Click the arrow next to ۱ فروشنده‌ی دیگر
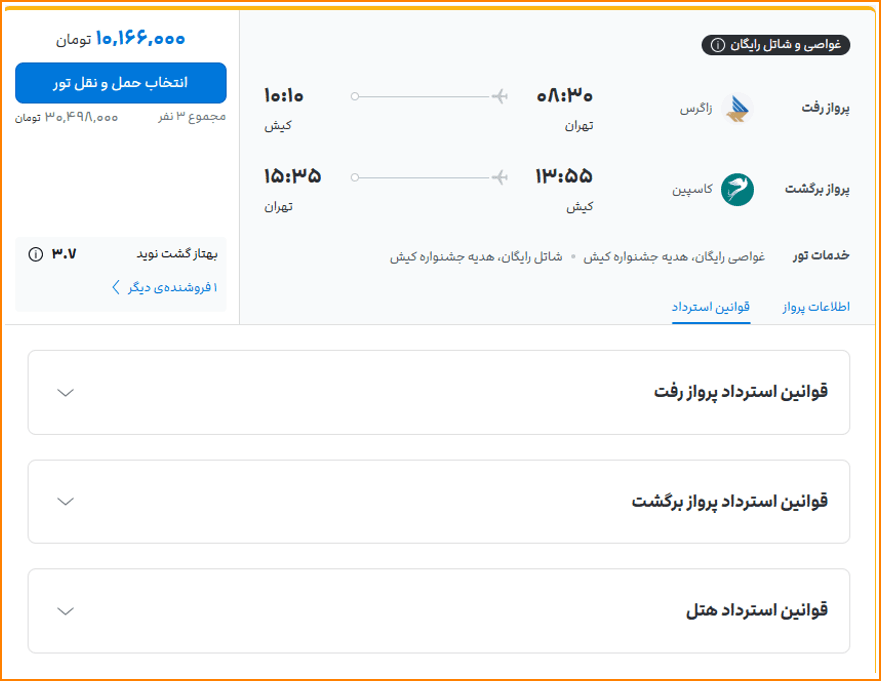Image resolution: width=881 pixels, height=681 pixels. [x=117, y=288]
